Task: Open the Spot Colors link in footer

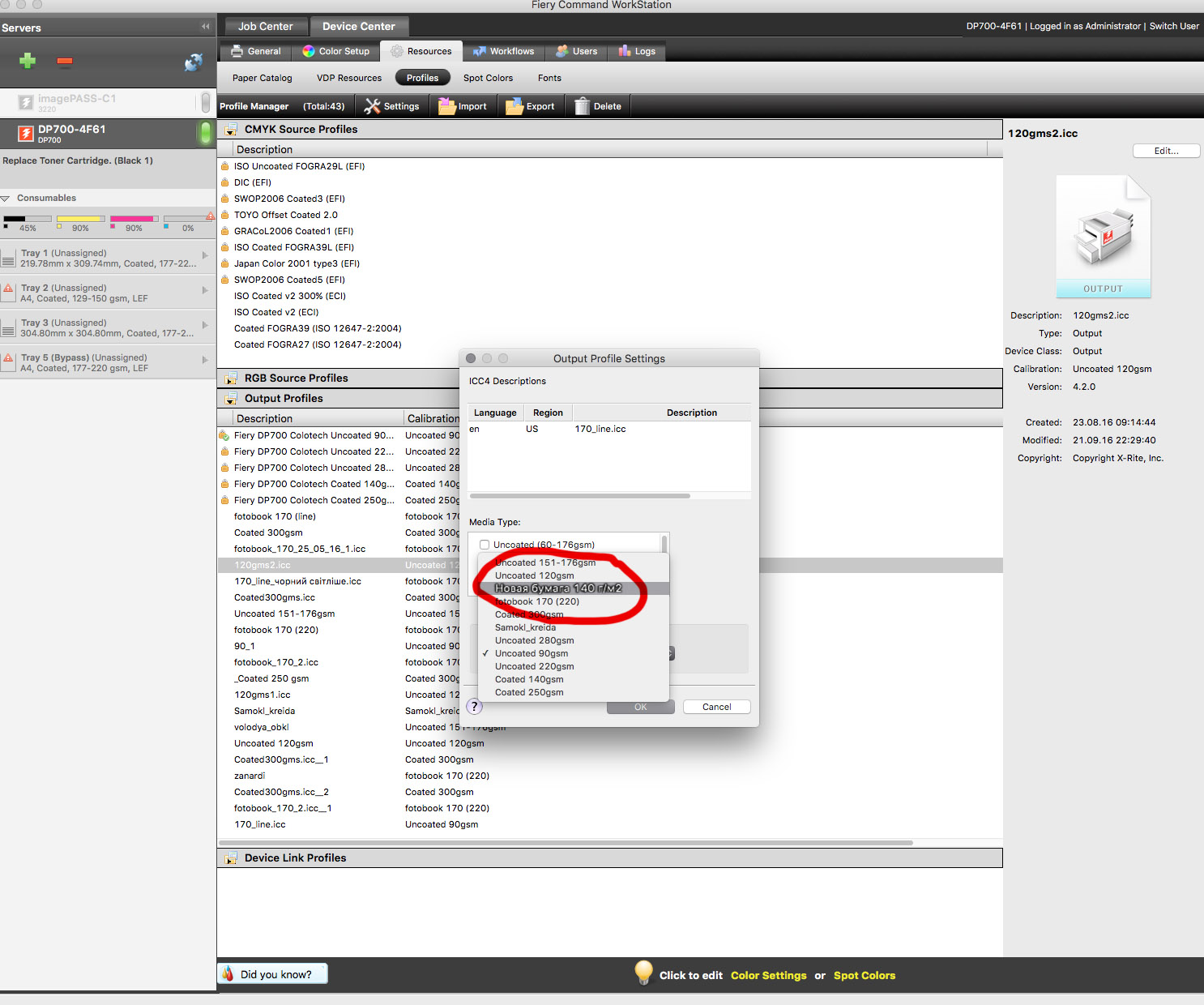Action: click(865, 975)
